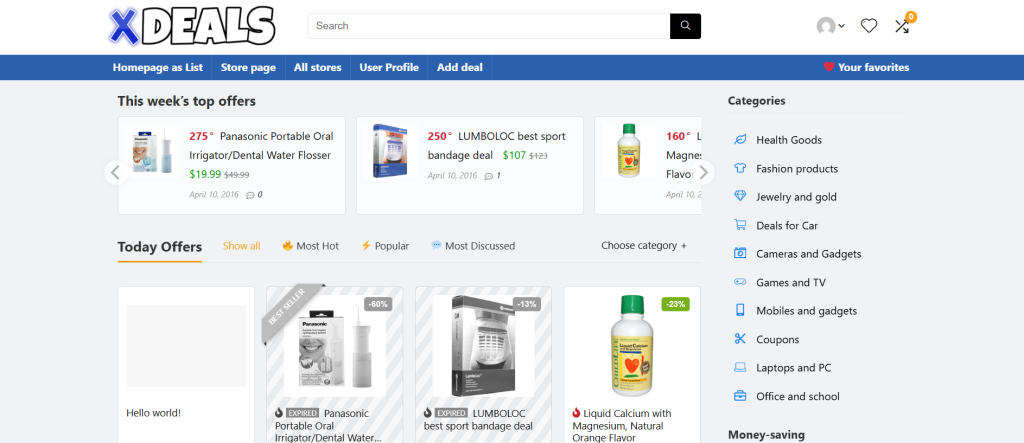Open the wishlist heart icon

point(869,26)
